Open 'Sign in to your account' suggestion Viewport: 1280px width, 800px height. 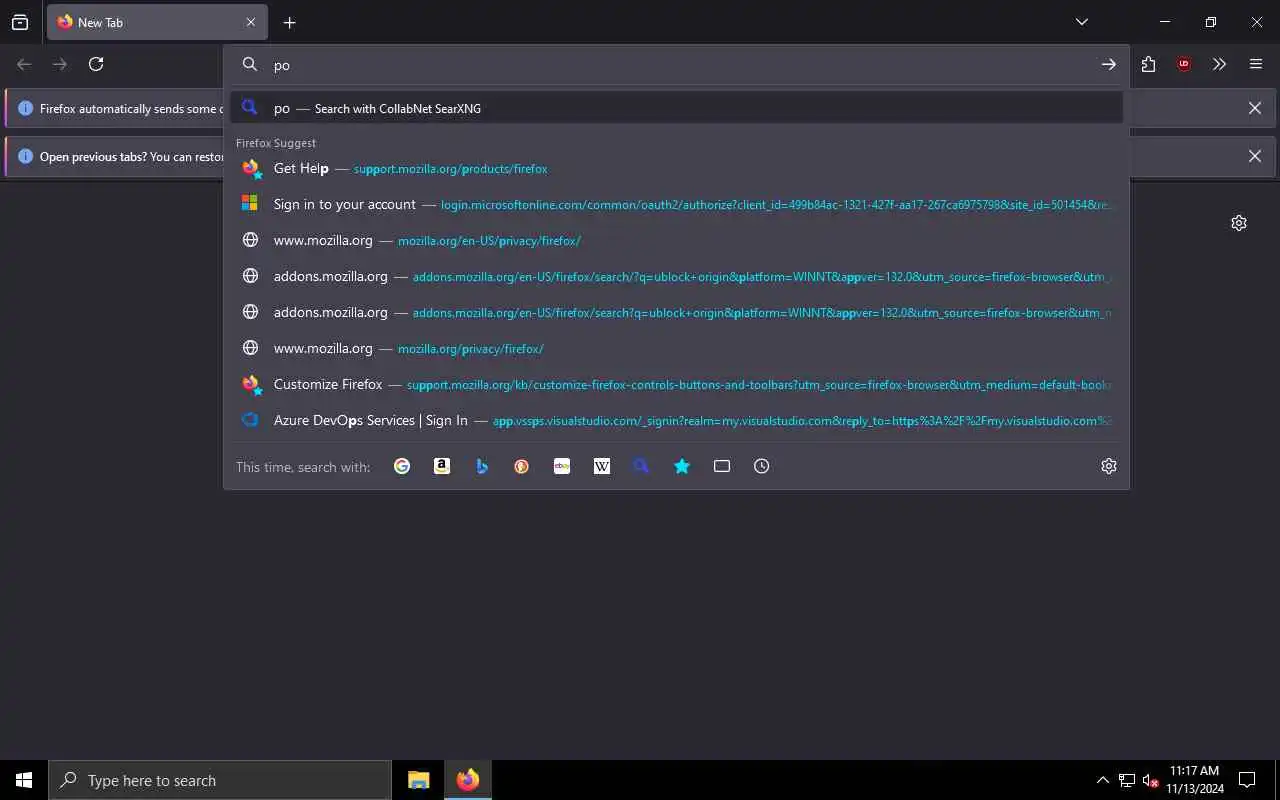tap(676, 205)
